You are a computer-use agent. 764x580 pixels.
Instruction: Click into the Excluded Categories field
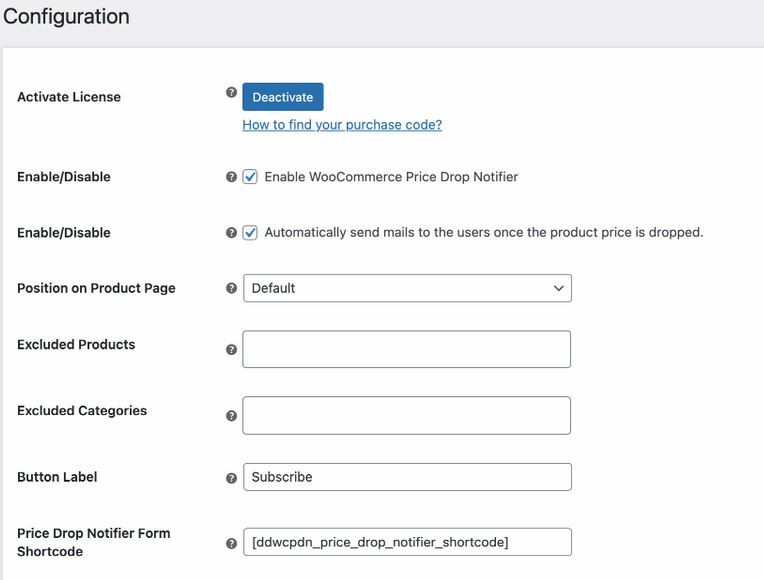click(x=406, y=415)
